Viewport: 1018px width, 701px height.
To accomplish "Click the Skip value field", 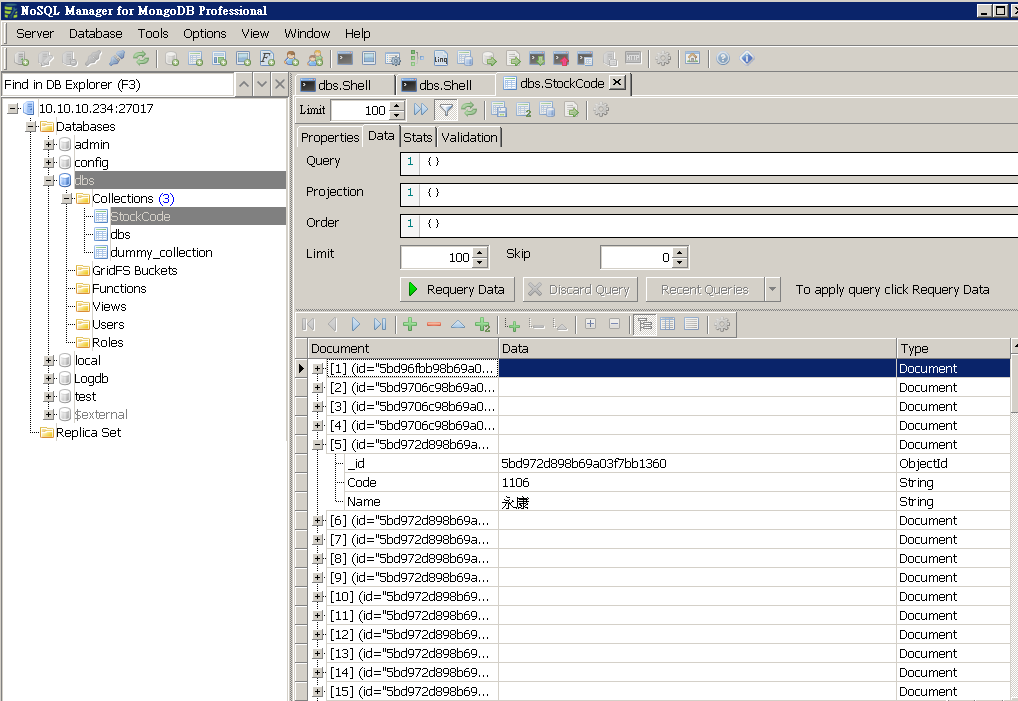I will click(x=637, y=258).
